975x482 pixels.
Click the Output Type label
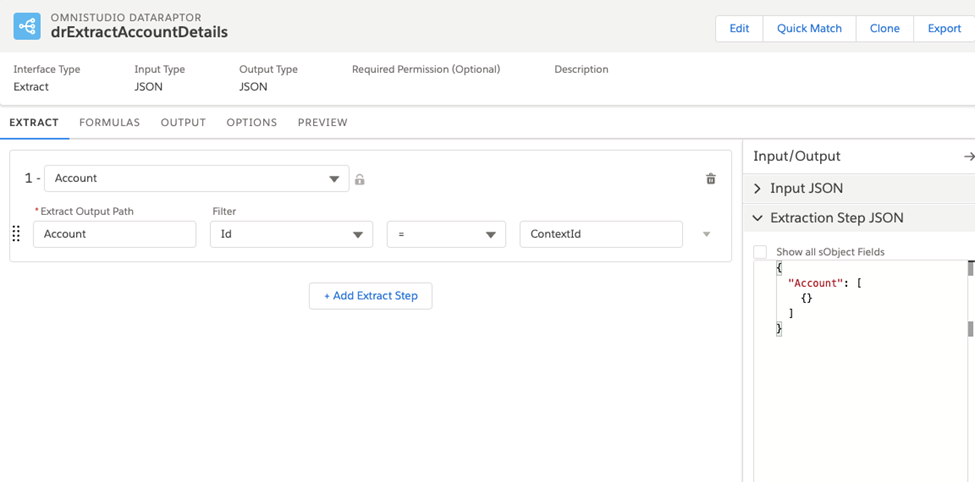click(x=269, y=70)
